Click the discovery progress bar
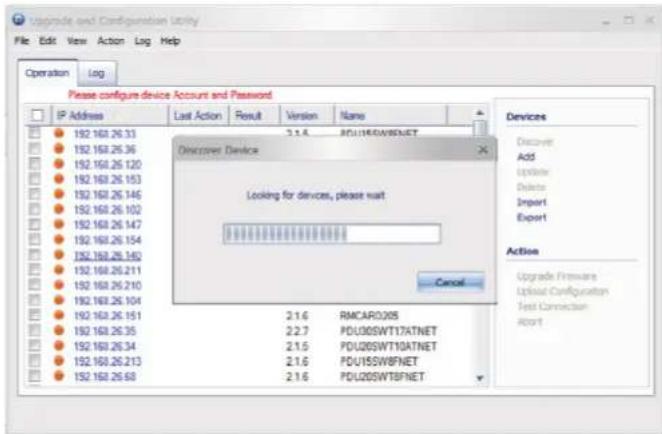662x434 pixels. click(332, 234)
